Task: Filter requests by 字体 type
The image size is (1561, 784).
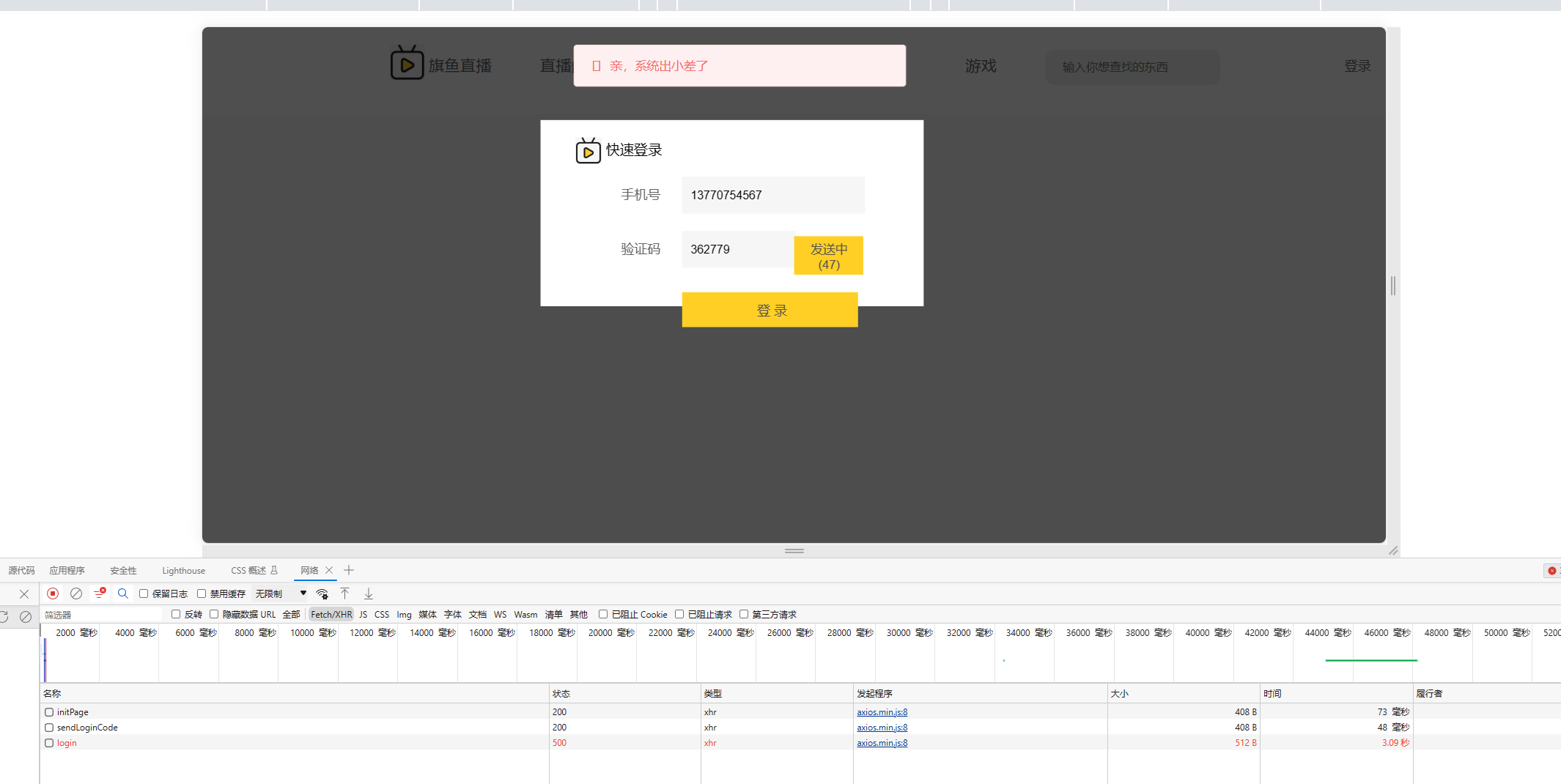Action: point(453,615)
